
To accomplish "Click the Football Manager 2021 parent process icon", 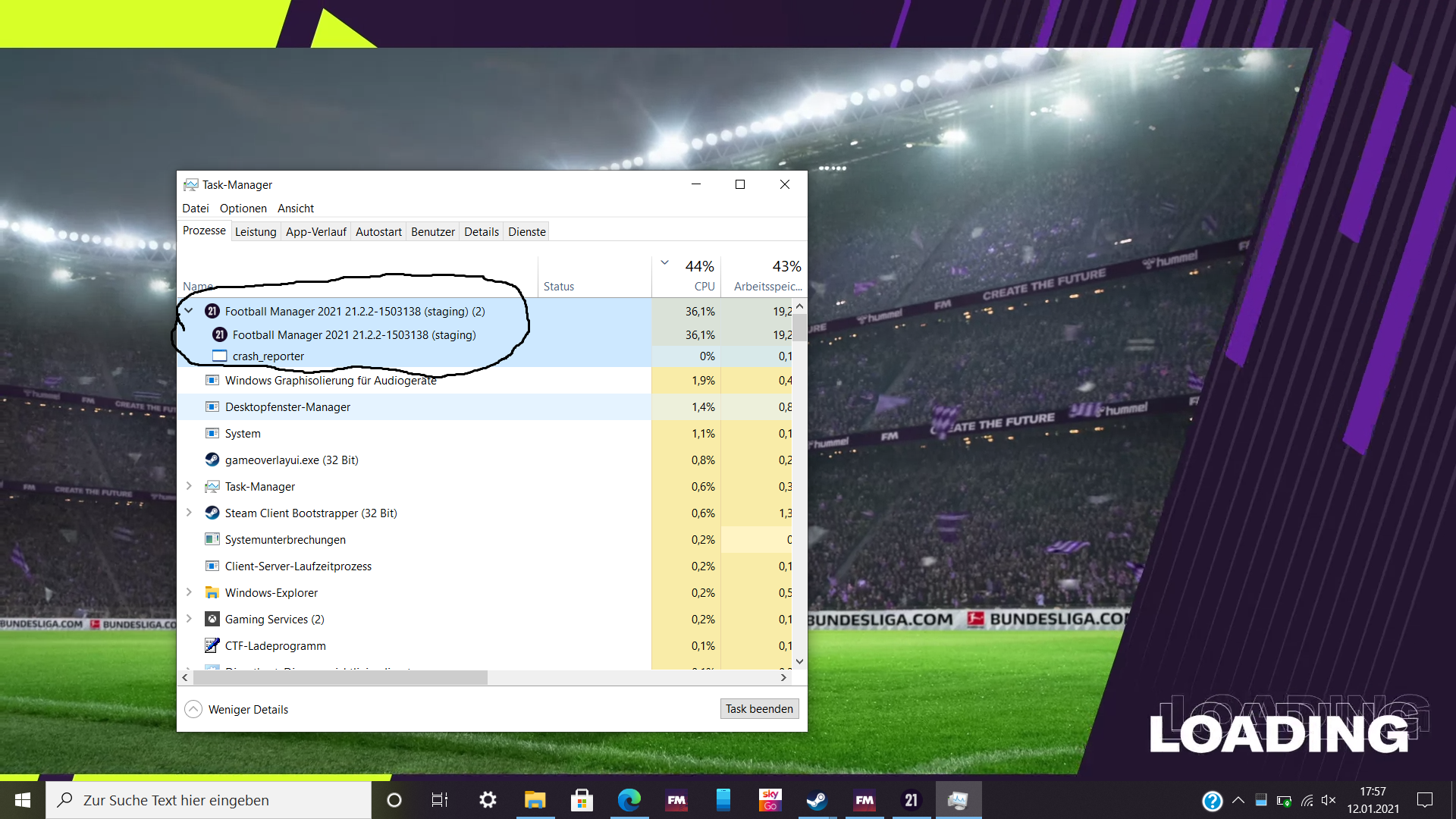I will [212, 311].
